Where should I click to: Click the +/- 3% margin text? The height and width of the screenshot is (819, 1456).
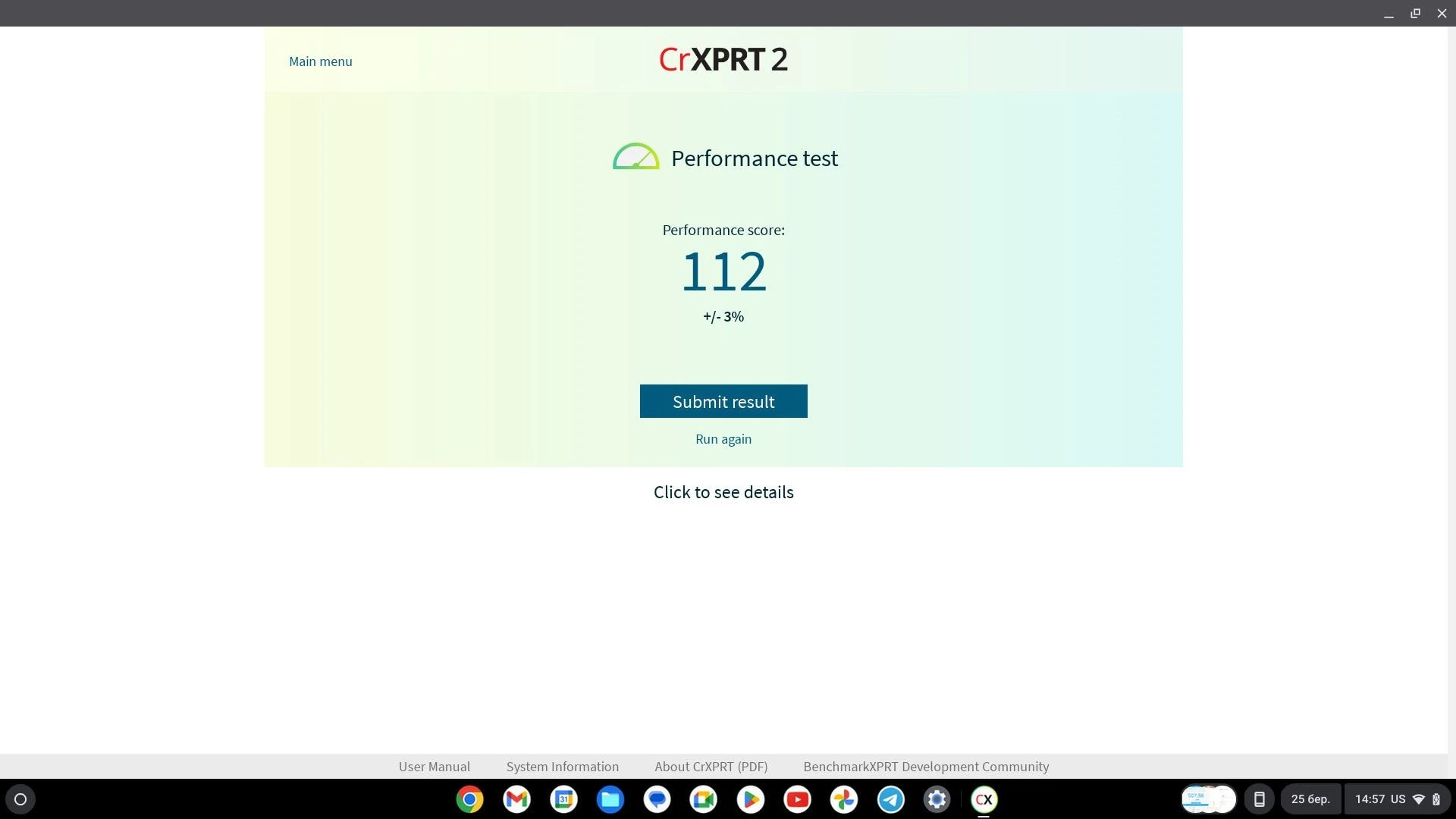coord(723,317)
